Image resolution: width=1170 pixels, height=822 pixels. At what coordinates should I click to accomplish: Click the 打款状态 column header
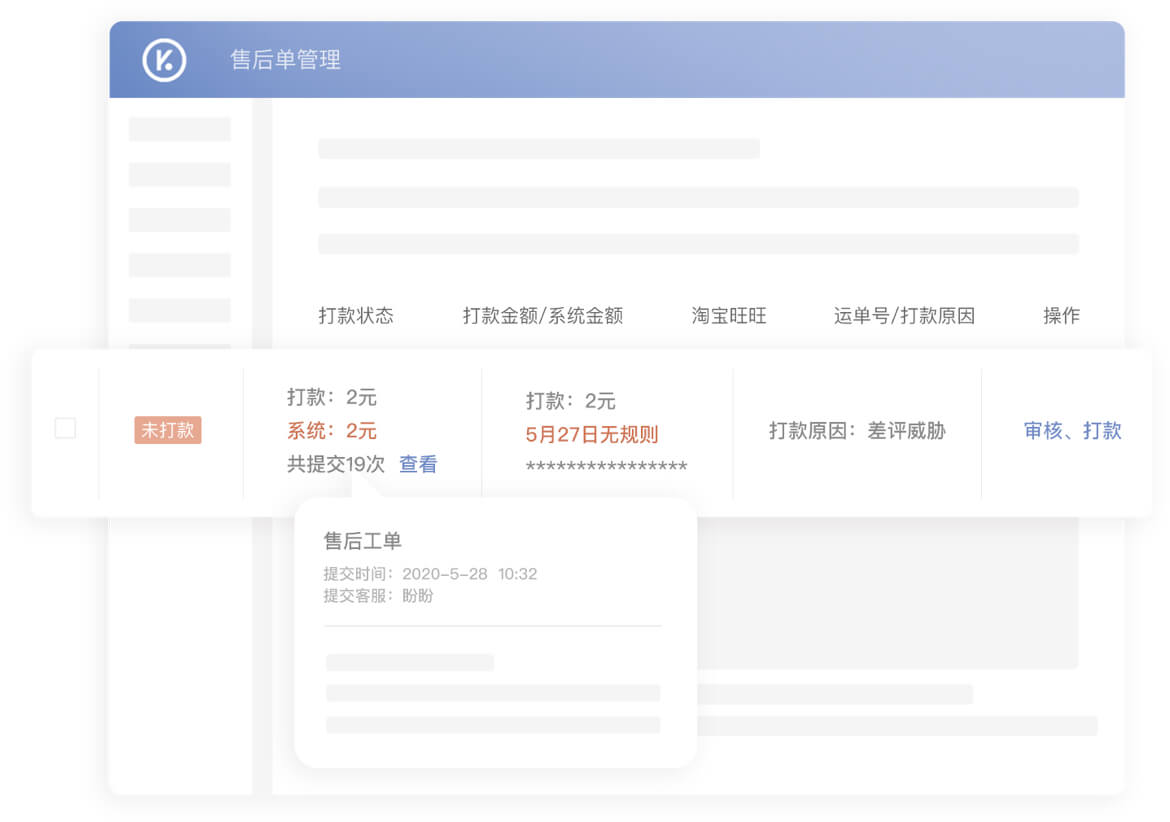356,316
